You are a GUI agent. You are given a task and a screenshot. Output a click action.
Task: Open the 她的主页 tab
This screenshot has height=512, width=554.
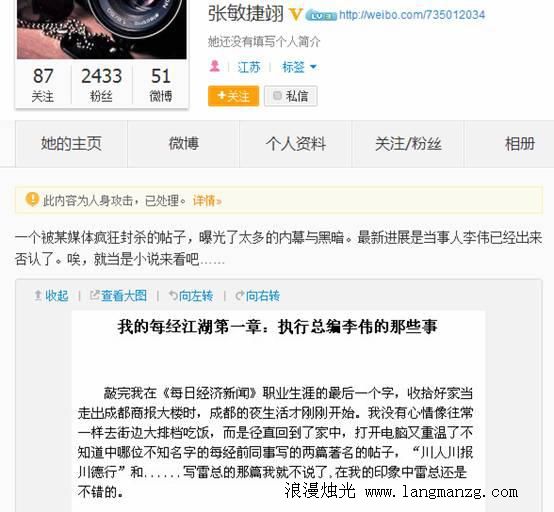[71, 144]
